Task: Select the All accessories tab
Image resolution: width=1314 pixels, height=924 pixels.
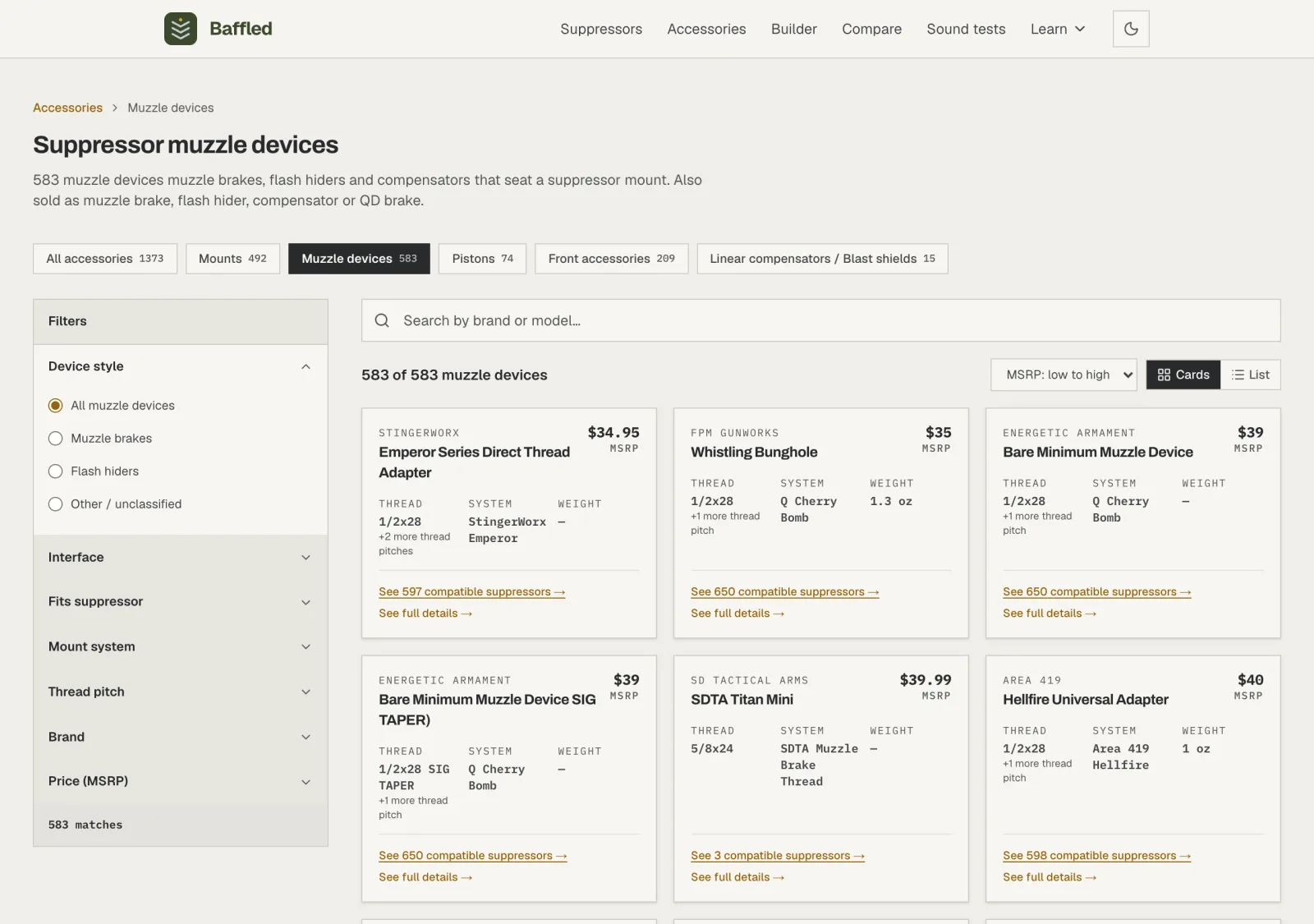Action: click(105, 259)
